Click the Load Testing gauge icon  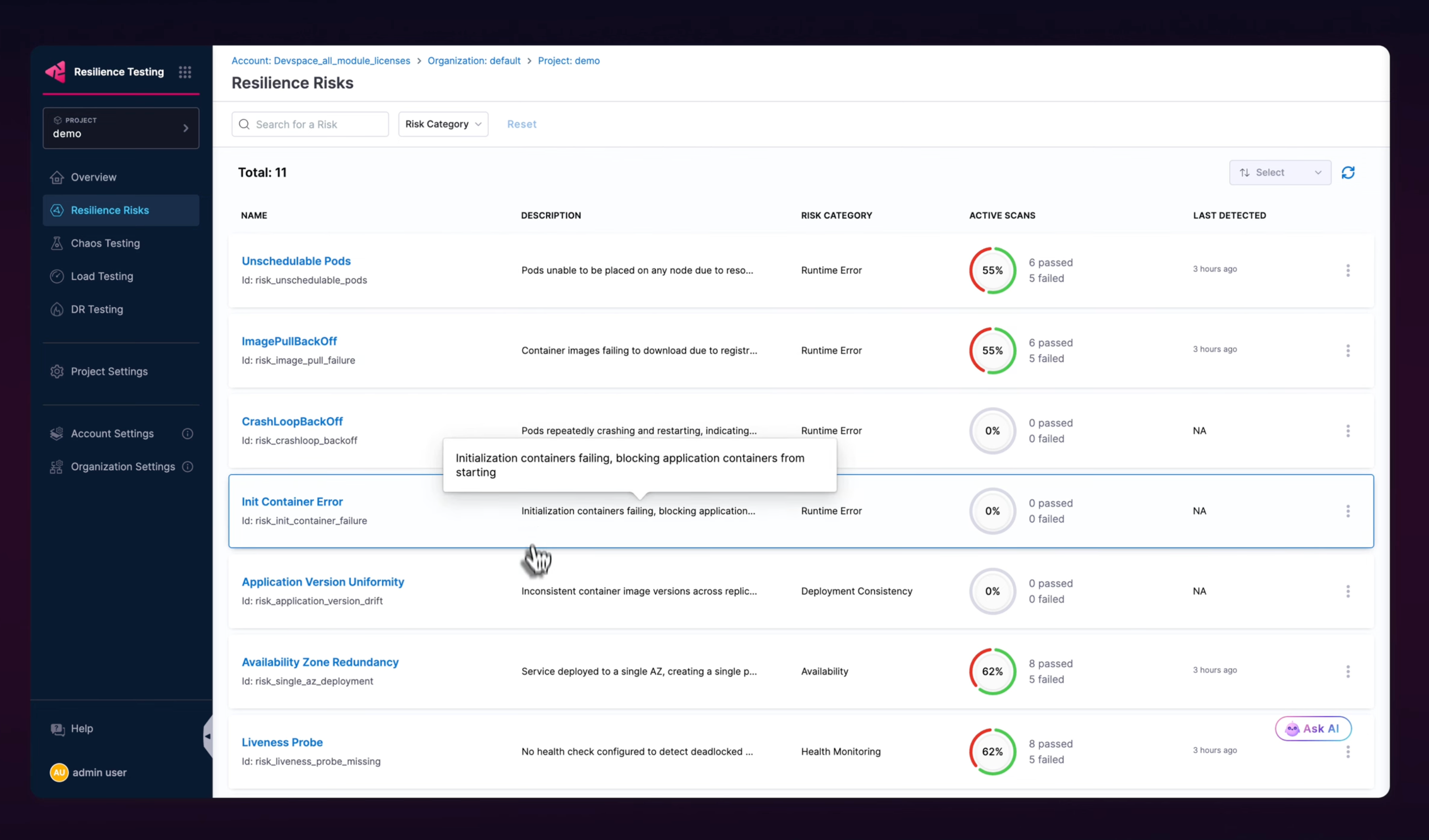57,276
